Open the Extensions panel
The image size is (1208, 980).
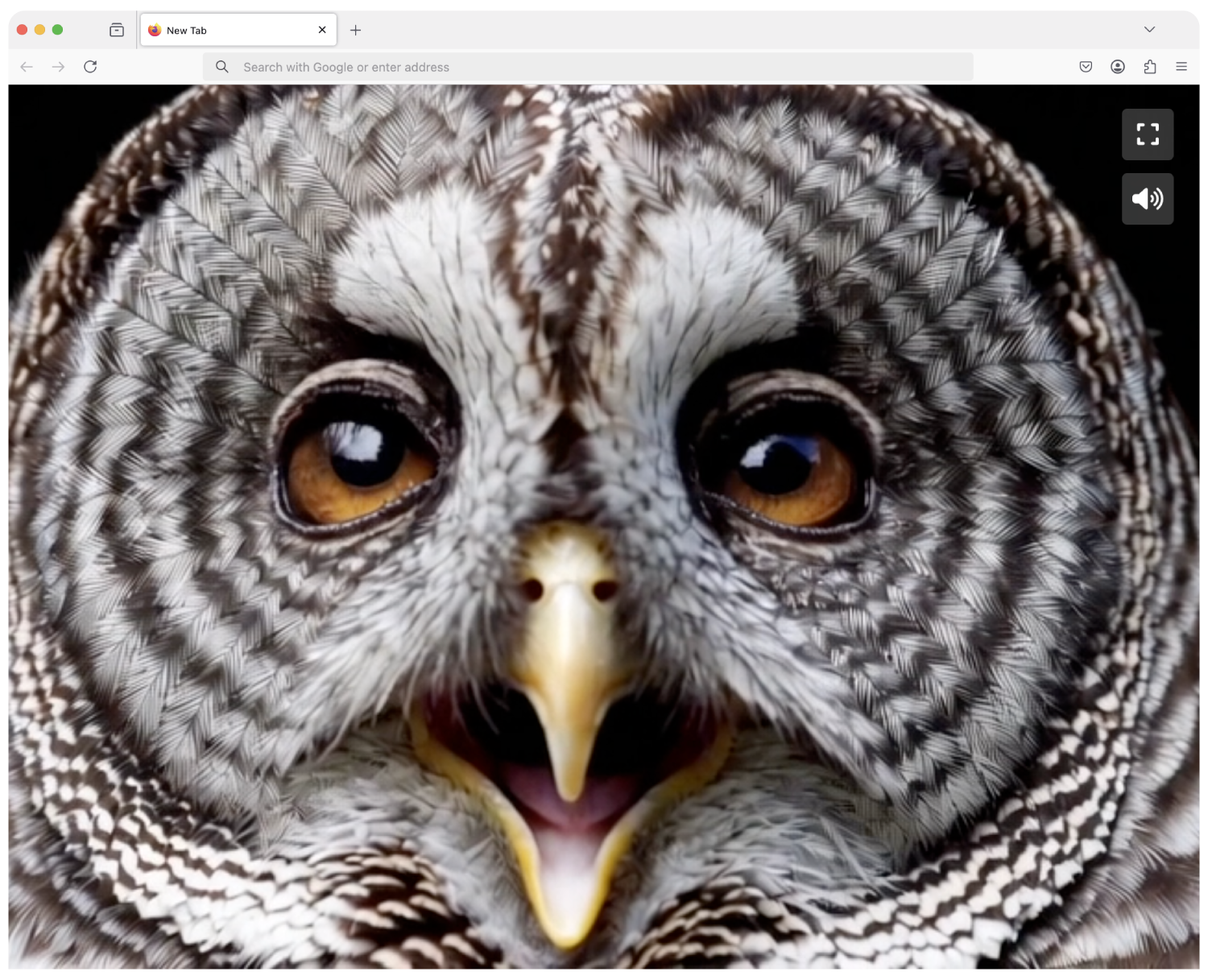[x=1150, y=67]
